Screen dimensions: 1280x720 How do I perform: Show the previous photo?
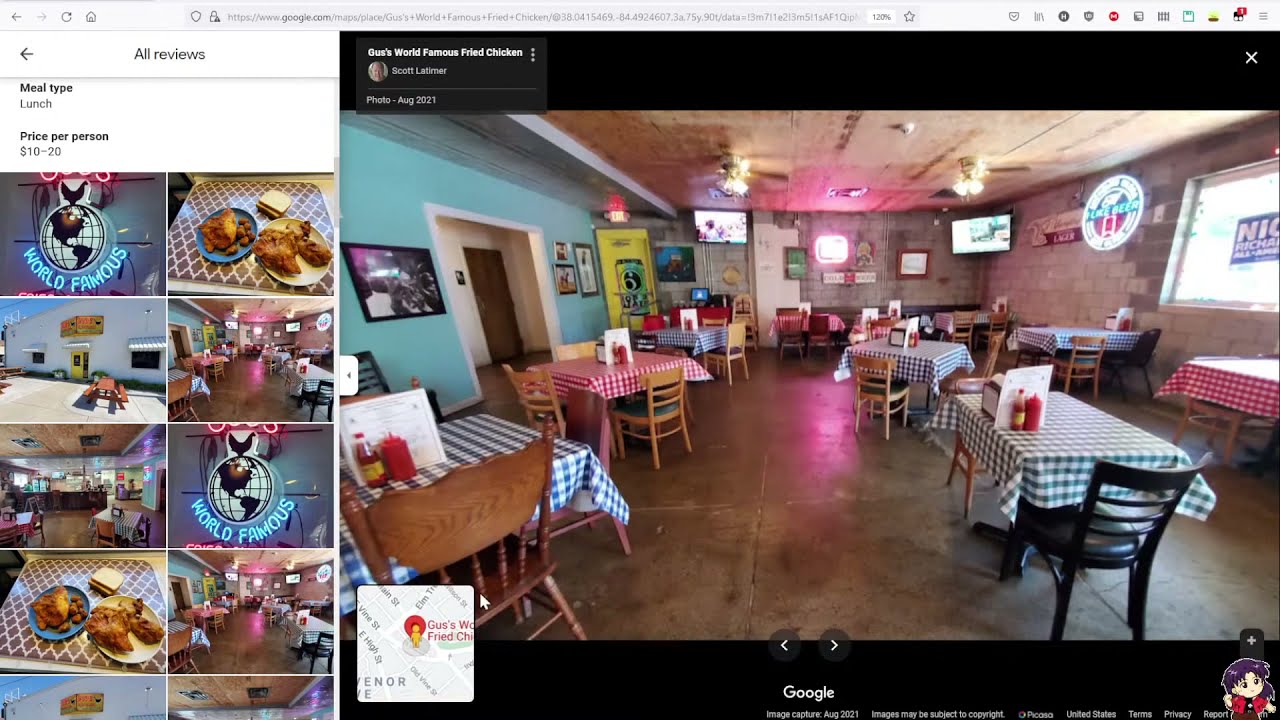784,645
